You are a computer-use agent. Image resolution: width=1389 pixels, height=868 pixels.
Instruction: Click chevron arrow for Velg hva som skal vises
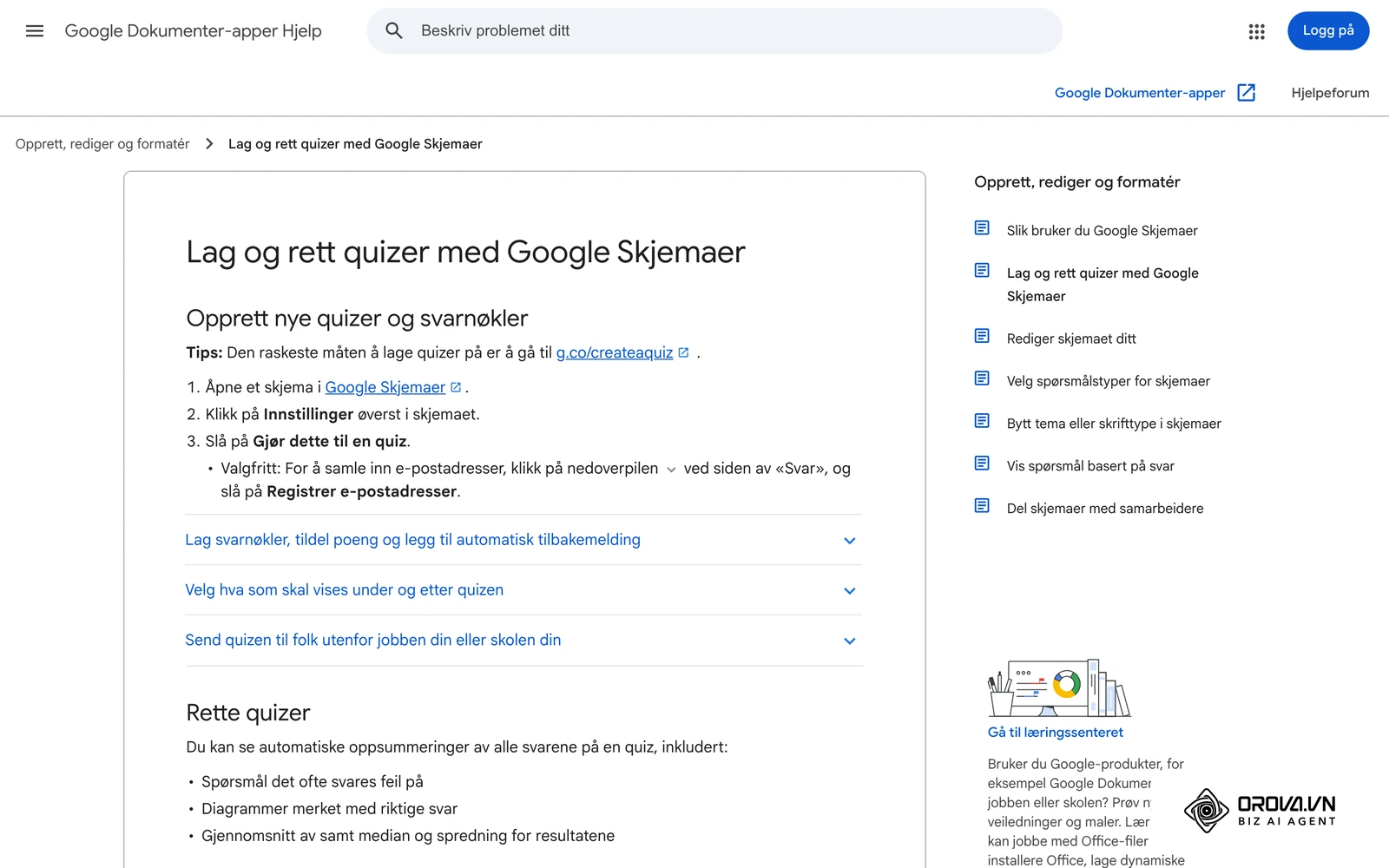850,591
